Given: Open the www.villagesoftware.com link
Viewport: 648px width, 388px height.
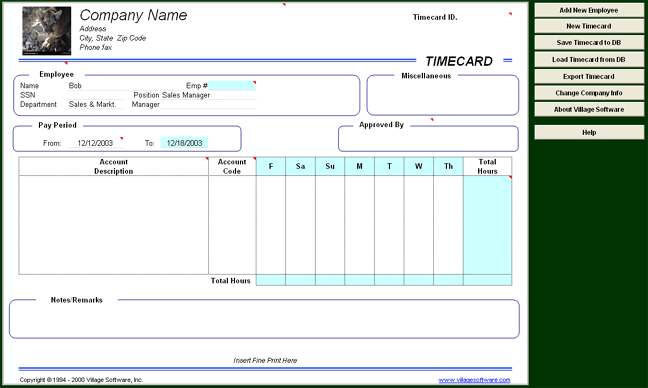Looking at the screenshot, I should pyautogui.click(x=474, y=380).
